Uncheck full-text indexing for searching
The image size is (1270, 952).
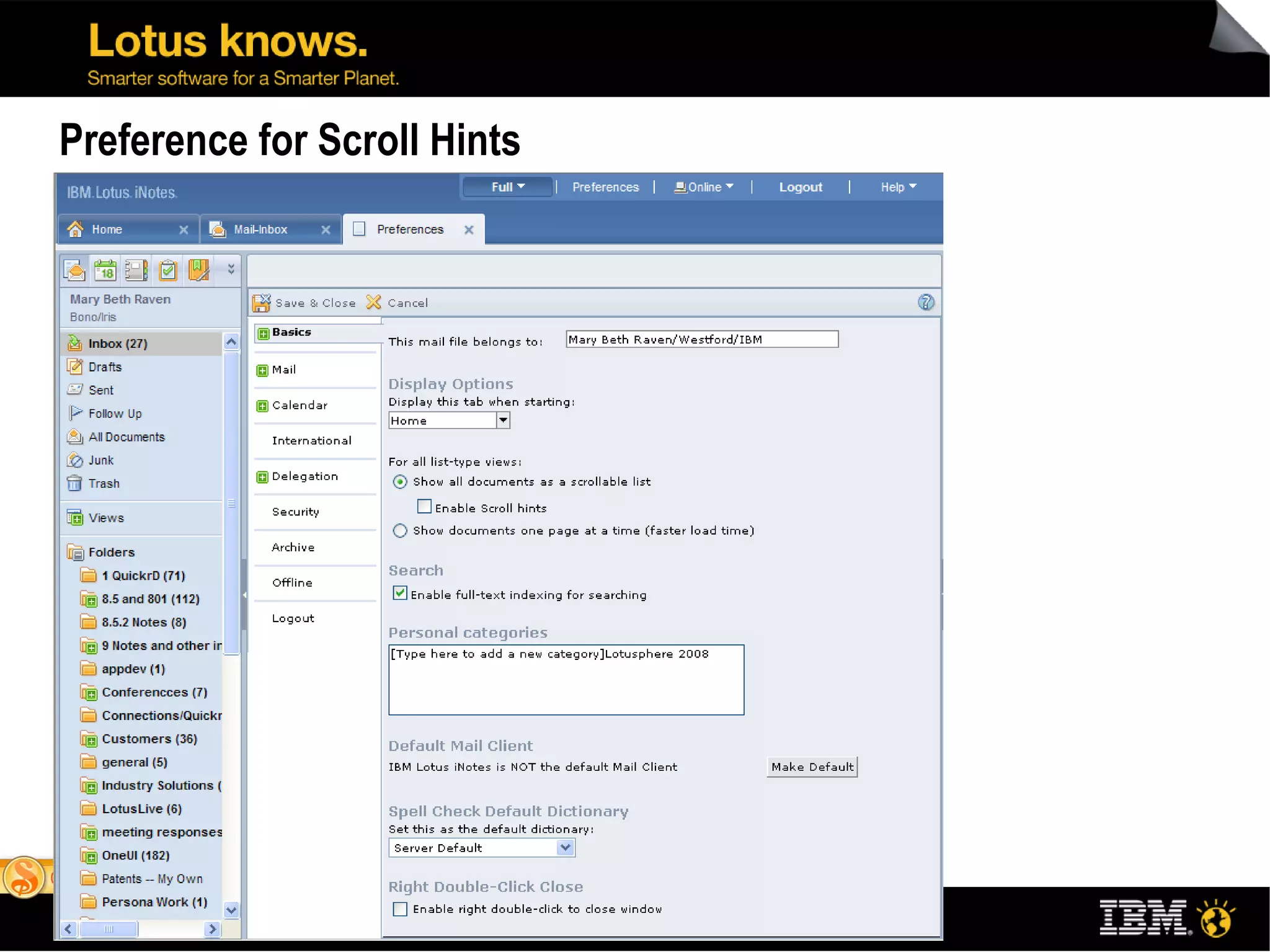coord(400,594)
